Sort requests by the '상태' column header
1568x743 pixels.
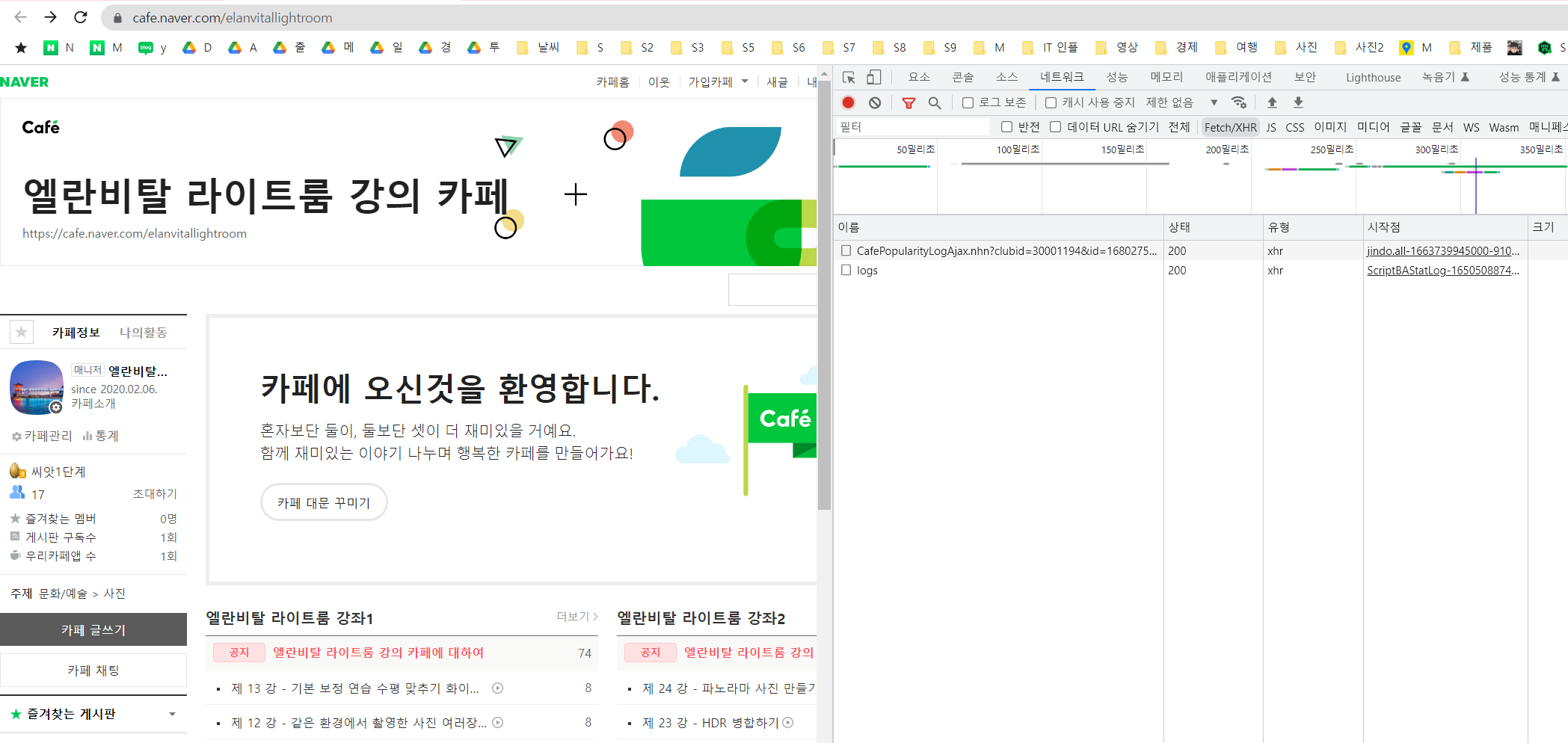(x=1213, y=226)
